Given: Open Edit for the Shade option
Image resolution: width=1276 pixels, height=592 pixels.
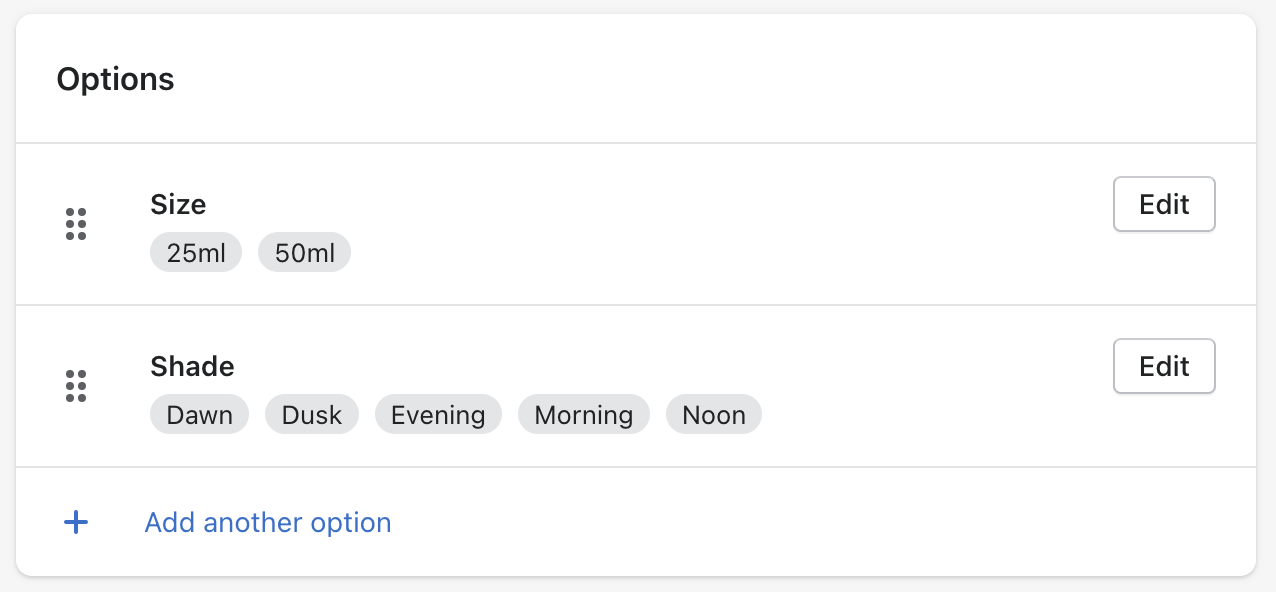Looking at the screenshot, I should 1164,366.
